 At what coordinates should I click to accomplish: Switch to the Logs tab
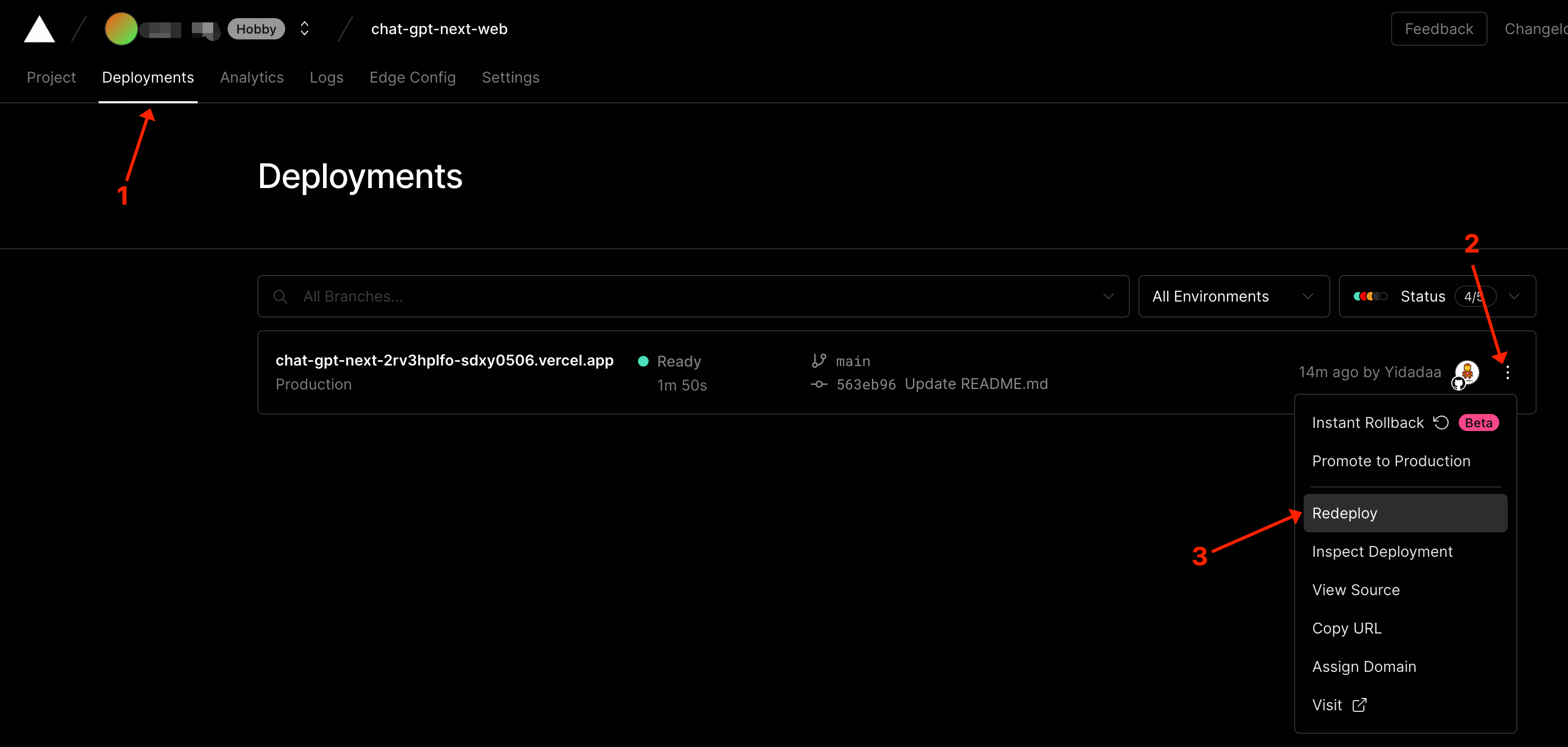326,77
